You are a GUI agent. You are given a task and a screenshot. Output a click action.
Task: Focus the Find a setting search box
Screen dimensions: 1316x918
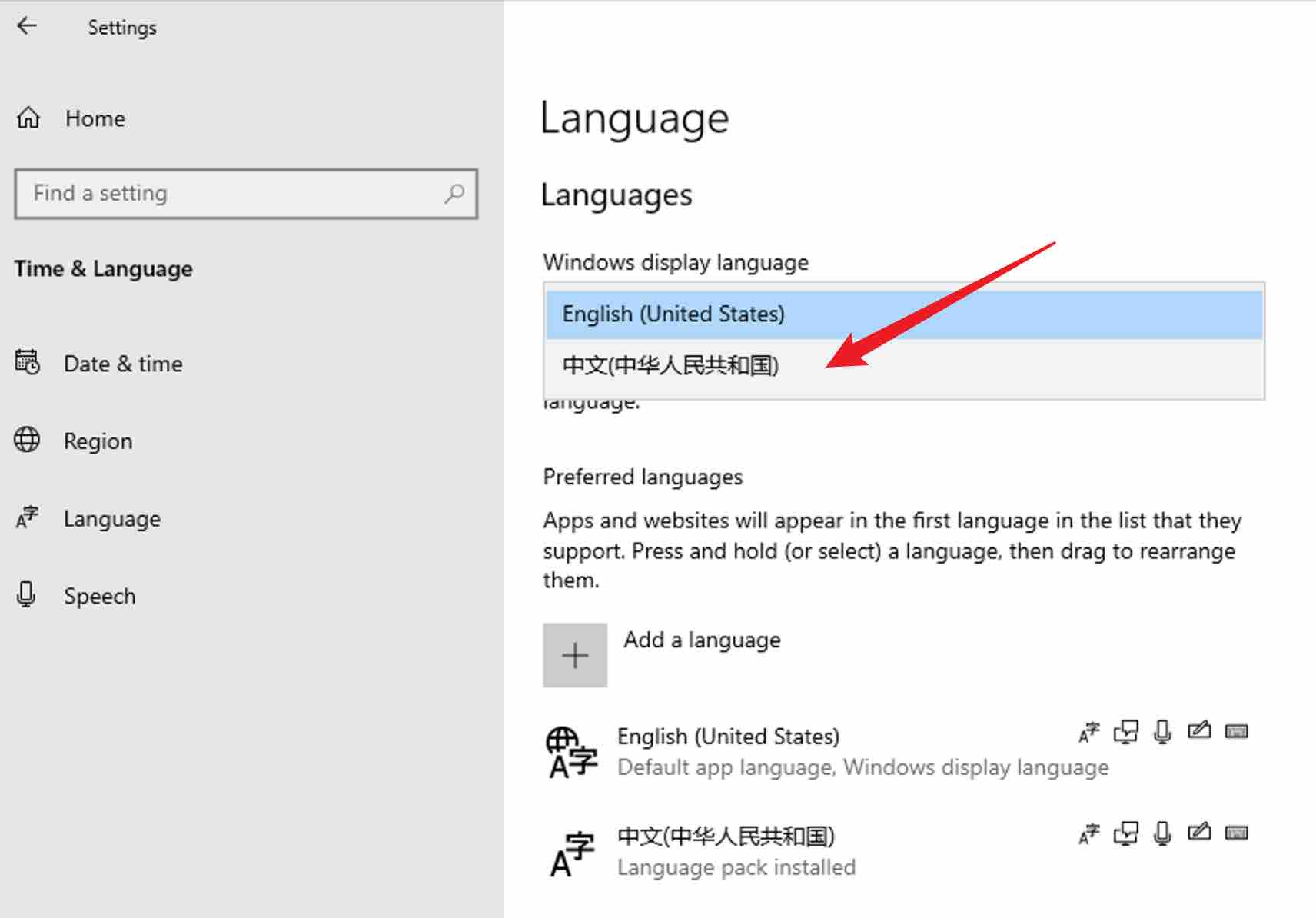[x=246, y=194]
